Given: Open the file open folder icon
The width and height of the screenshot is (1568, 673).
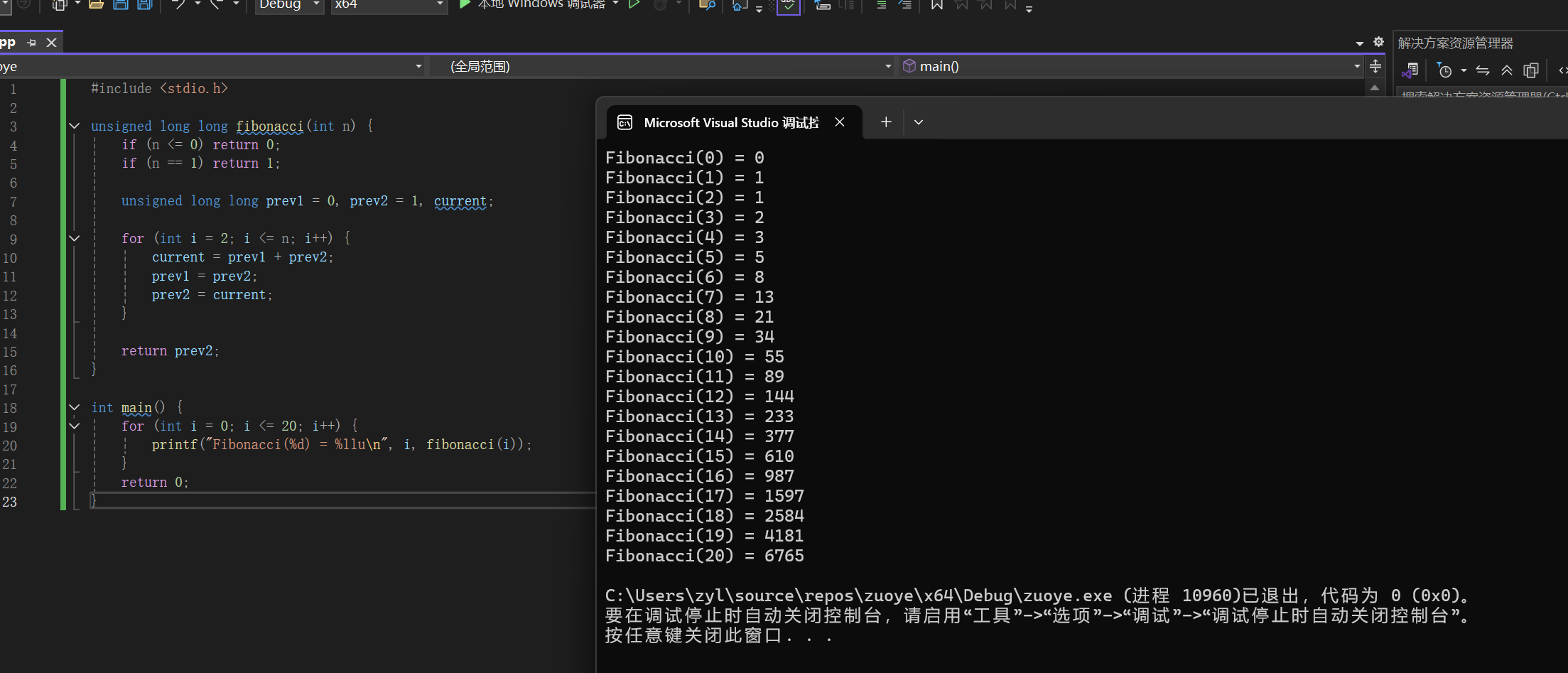Looking at the screenshot, I should pyautogui.click(x=96, y=4).
